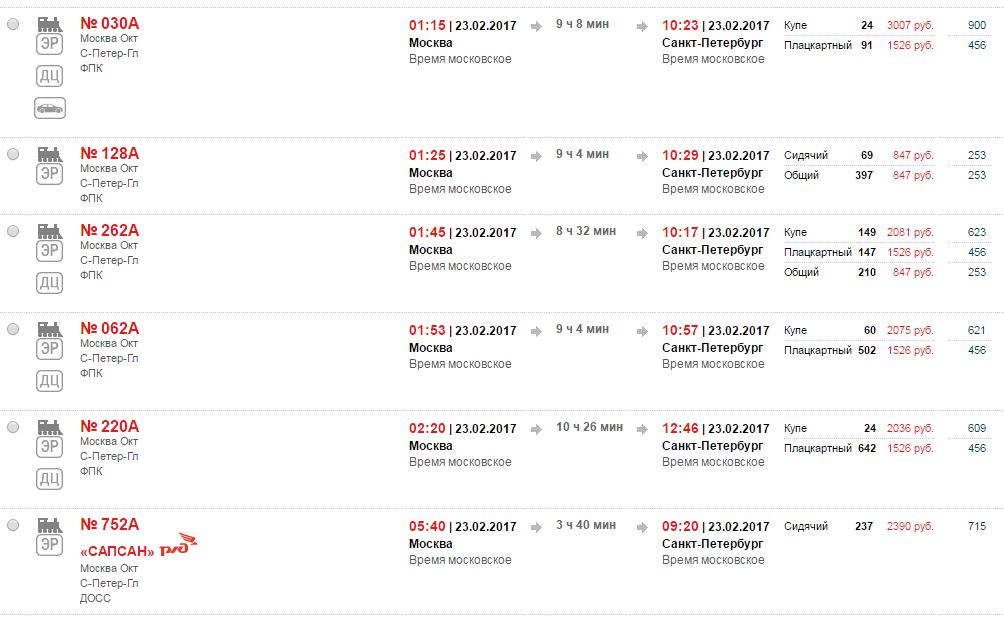Screen dimensions: 1004x619
Task: Click the ЭР icon of train 752А Sapsan
Action: tap(50, 545)
